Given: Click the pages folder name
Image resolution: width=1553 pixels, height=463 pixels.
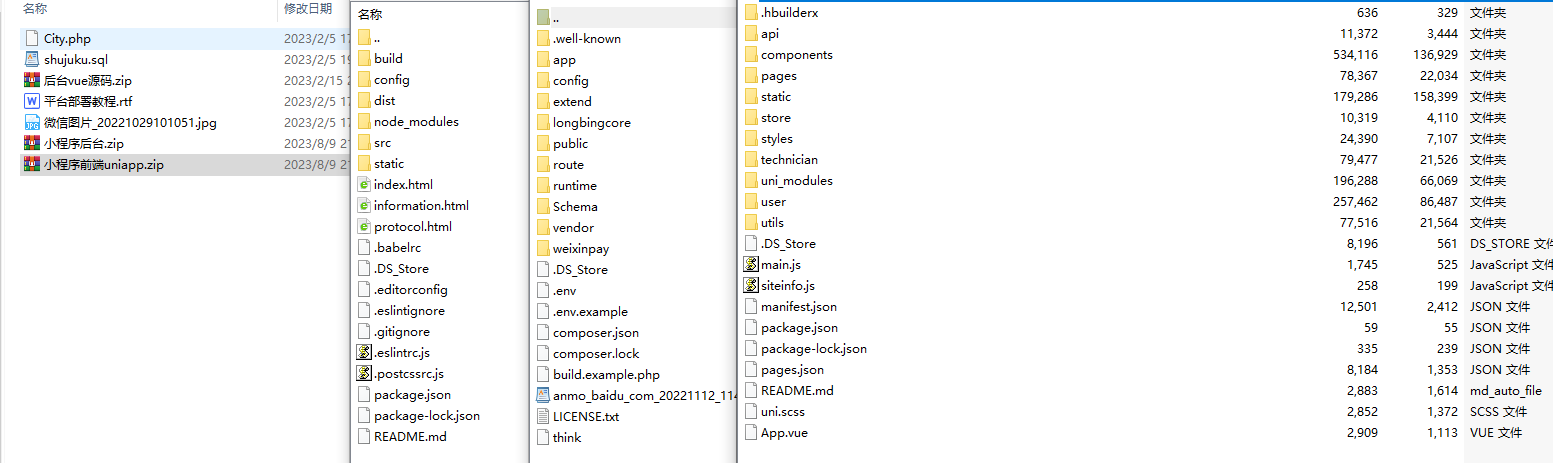Looking at the screenshot, I should [779, 76].
